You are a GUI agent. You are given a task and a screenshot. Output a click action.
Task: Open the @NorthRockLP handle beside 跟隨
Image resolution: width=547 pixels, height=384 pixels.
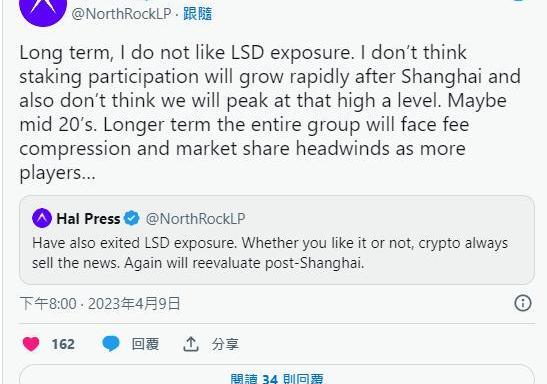[121, 14]
